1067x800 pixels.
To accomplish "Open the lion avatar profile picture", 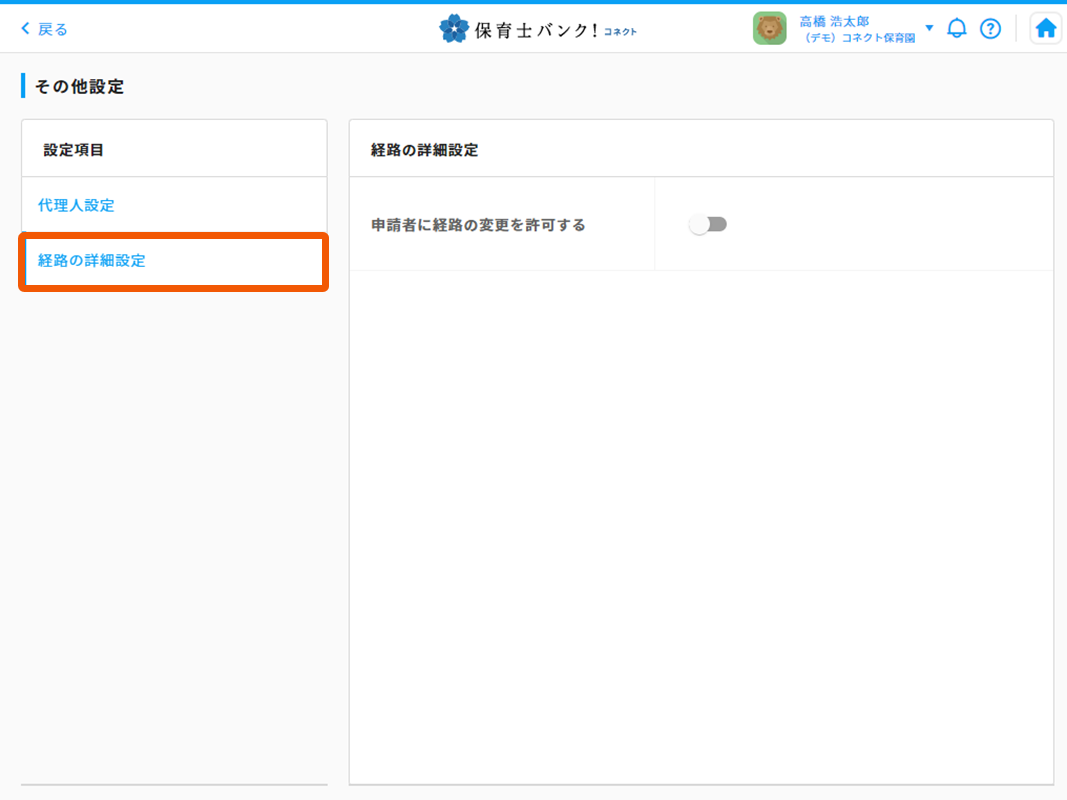I will [x=769, y=29].
